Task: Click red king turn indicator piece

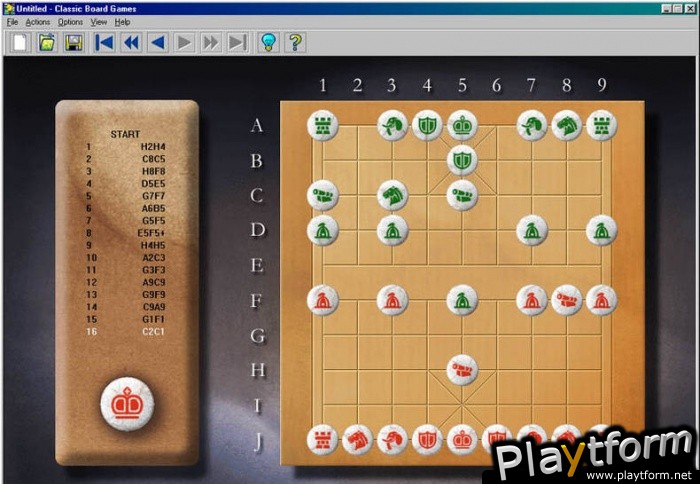Action: point(127,404)
